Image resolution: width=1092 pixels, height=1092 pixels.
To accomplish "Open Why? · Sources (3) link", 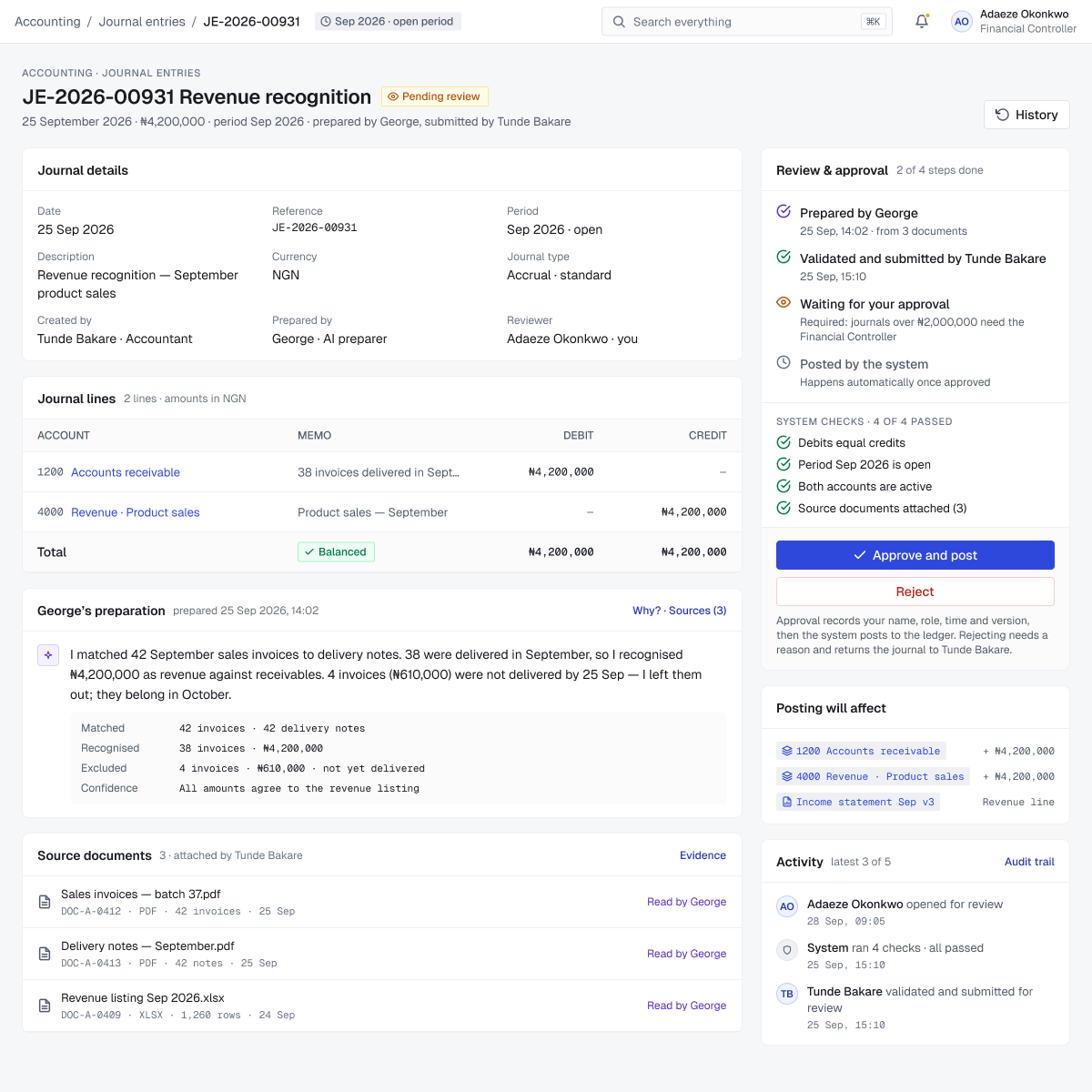I will [680, 611].
